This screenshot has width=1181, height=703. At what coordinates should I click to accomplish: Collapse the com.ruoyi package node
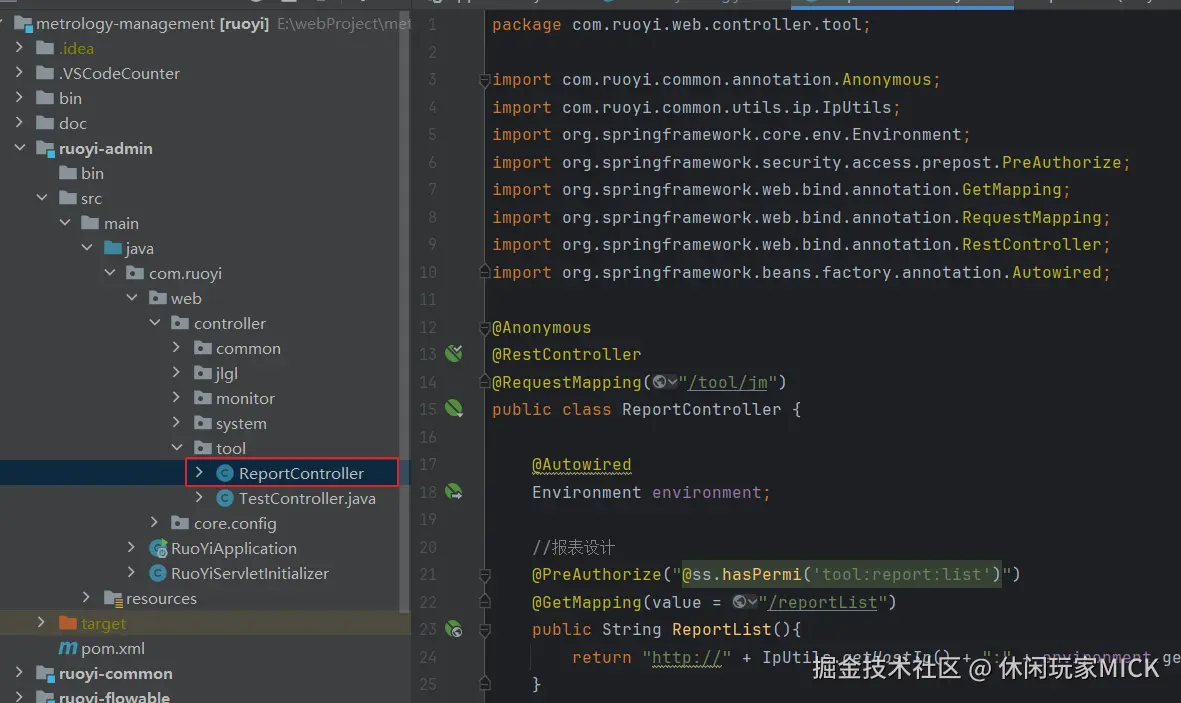coord(110,272)
